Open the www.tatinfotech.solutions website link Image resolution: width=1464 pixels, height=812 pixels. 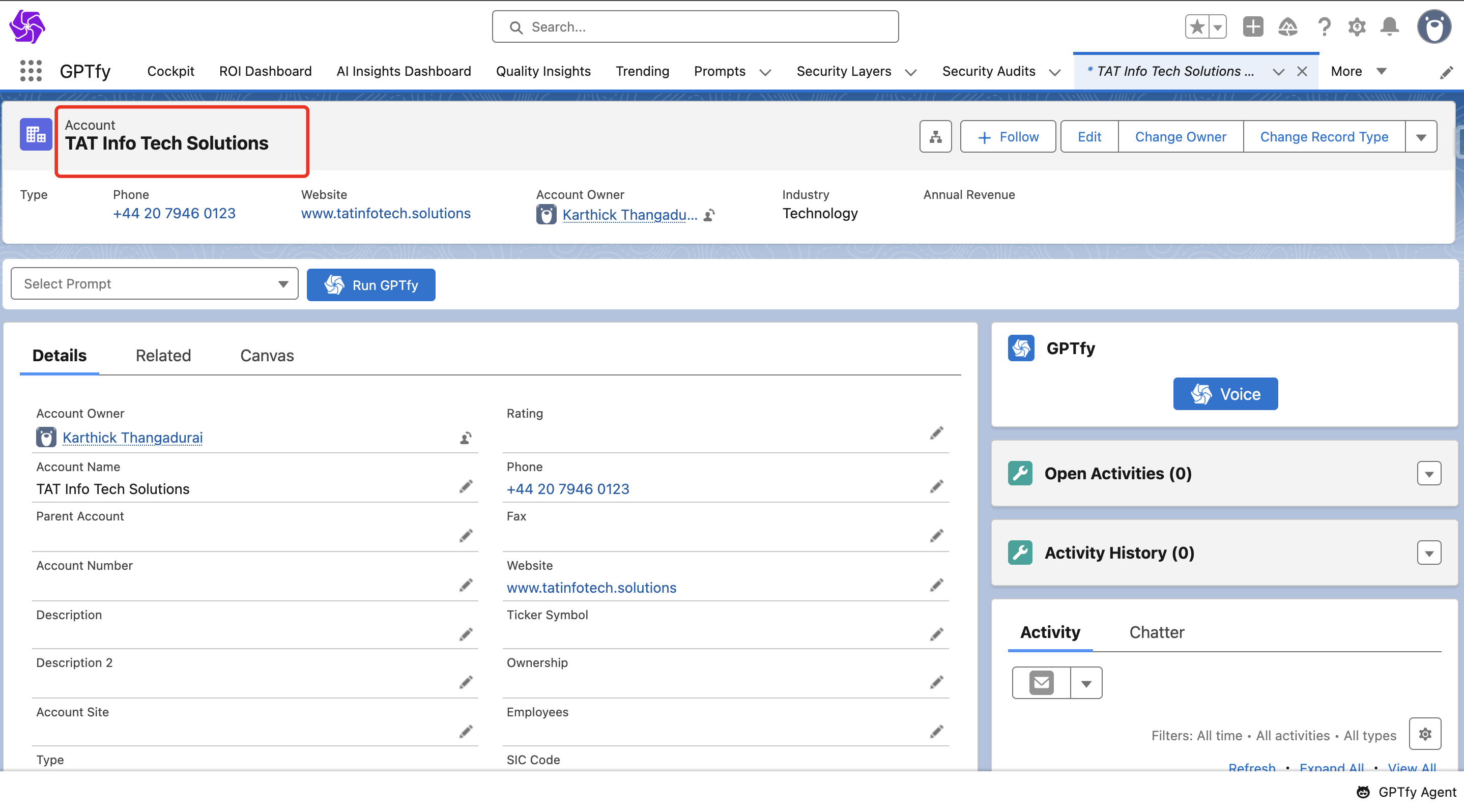coord(385,213)
